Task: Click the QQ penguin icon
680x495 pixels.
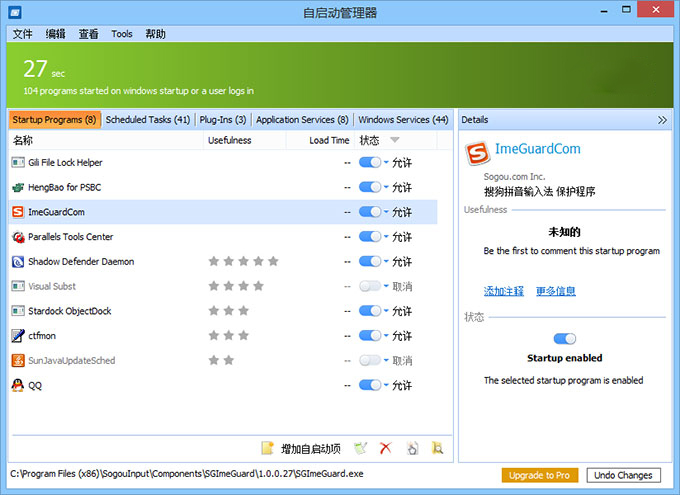Action: coord(18,385)
